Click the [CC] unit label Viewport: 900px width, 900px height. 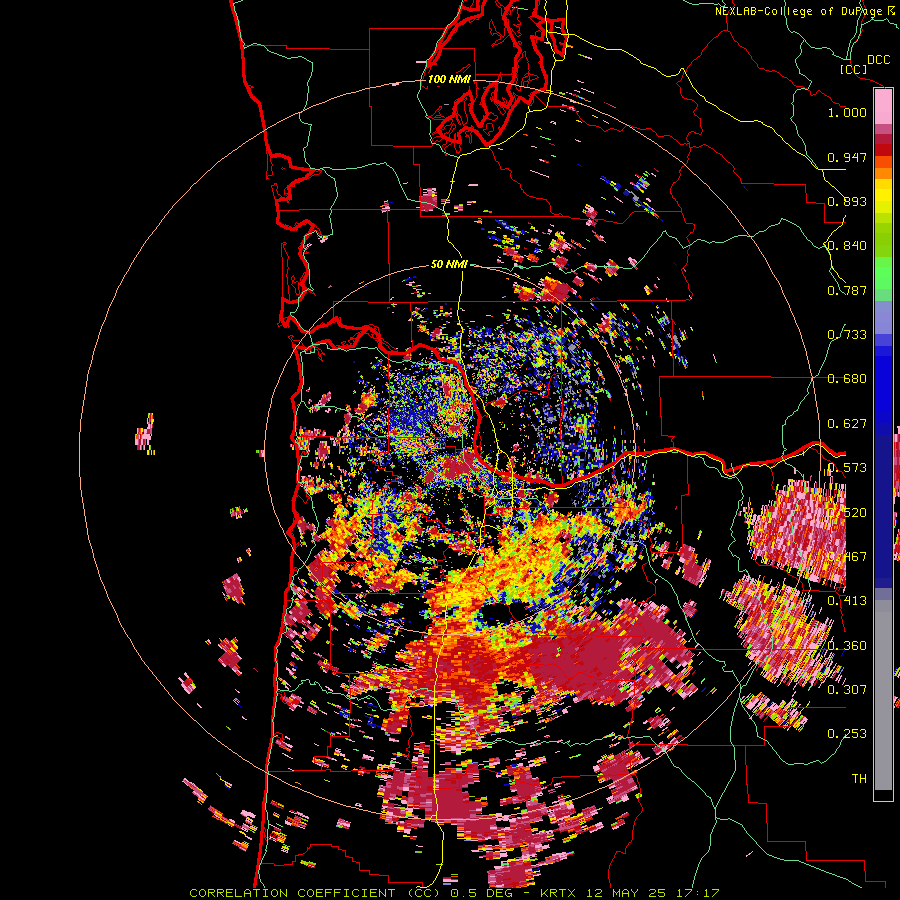[854, 69]
